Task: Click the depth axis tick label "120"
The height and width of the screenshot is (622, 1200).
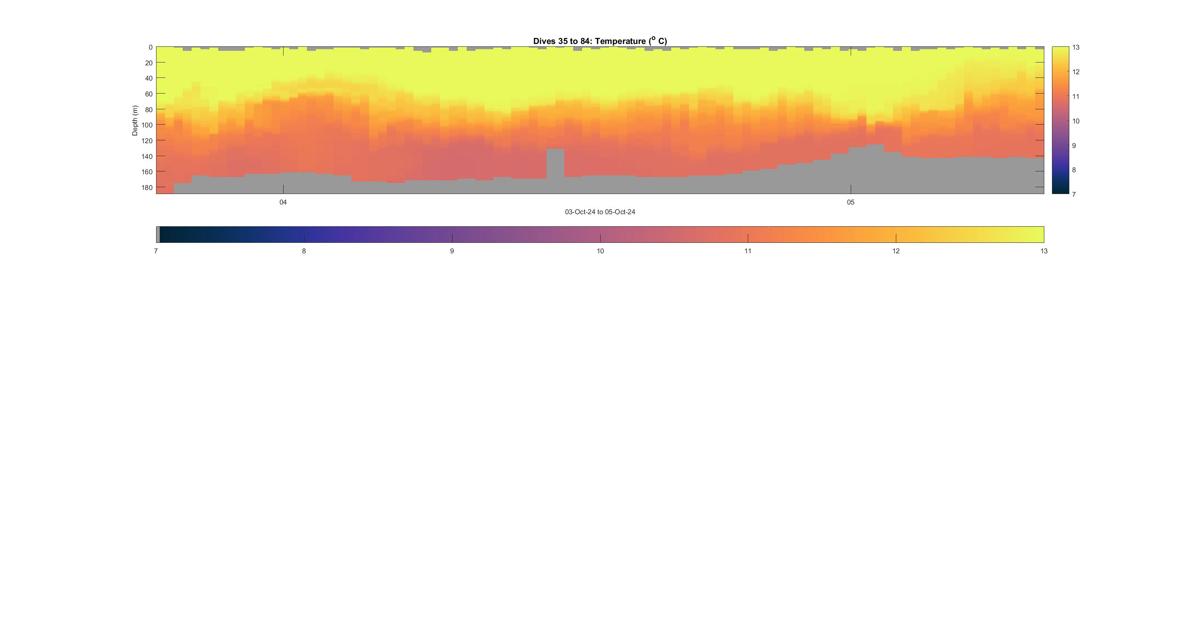Action: [146, 141]
